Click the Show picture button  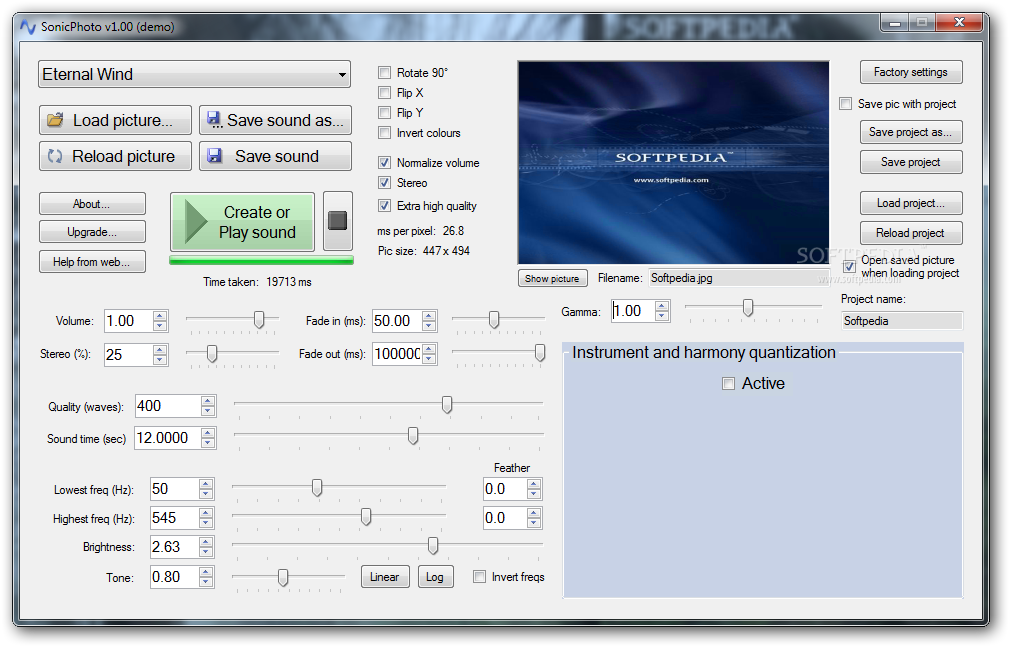pyautogui.click(x=553, y=278)
